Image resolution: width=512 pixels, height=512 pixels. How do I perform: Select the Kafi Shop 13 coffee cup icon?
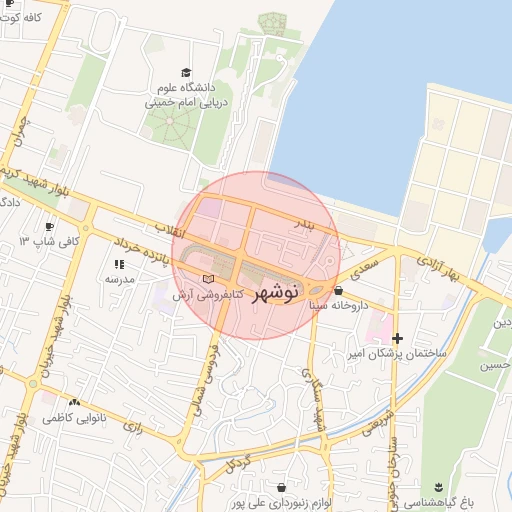[50, 227]
